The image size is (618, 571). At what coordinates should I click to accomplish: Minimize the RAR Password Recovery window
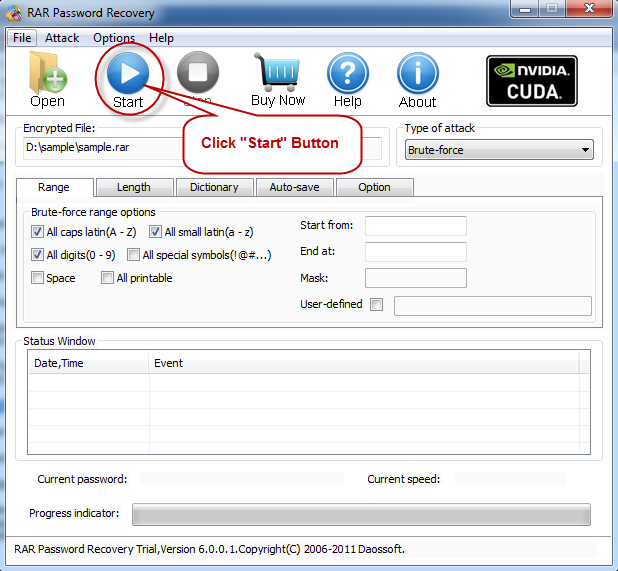[x=525, y=8]
